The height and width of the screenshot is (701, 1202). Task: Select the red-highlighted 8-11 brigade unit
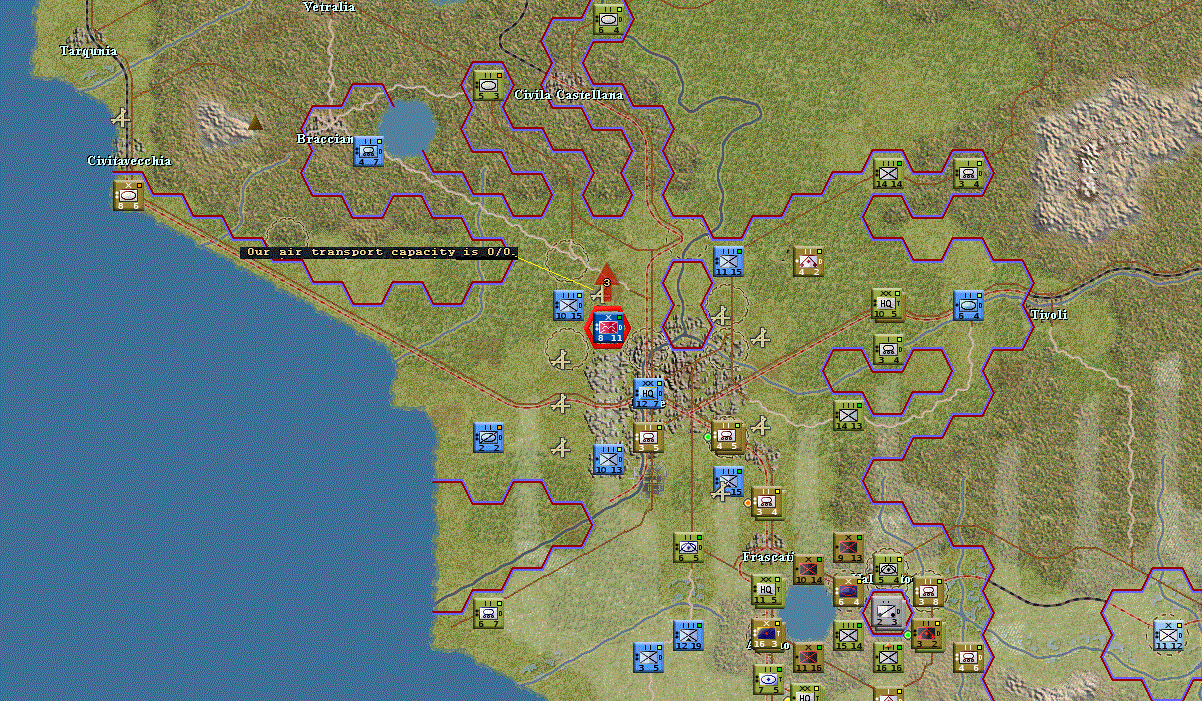tap(608, 327)
